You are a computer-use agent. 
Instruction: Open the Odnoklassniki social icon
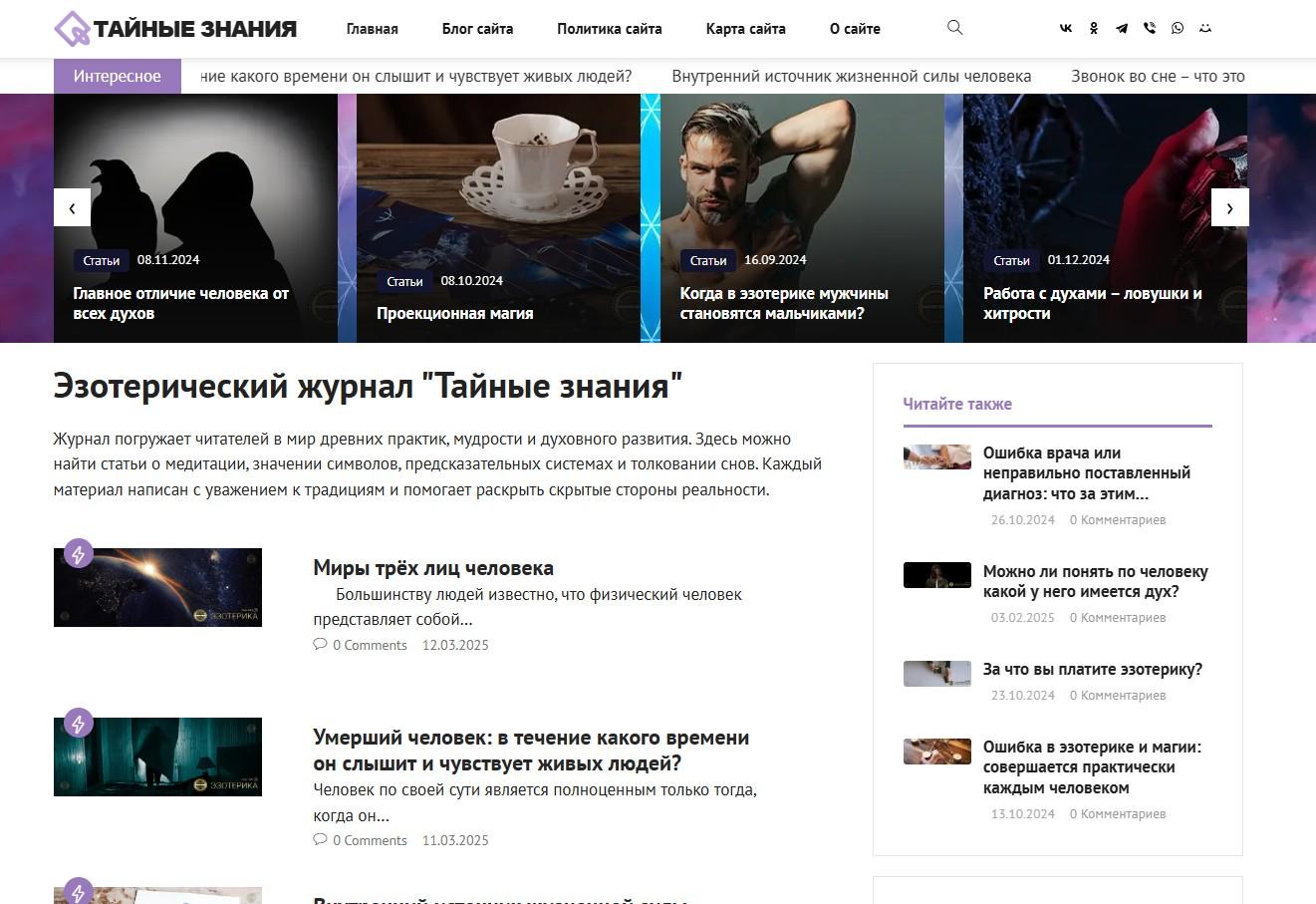point(1094,29)
